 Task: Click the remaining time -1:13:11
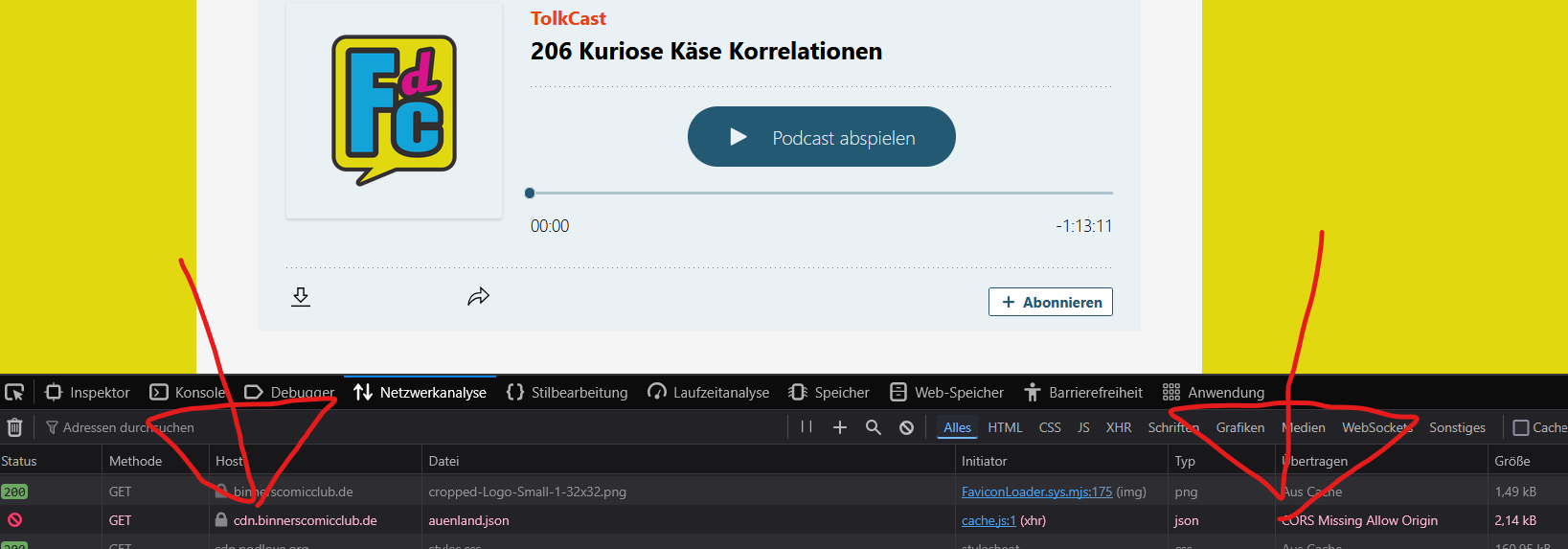coord(1083,226)
